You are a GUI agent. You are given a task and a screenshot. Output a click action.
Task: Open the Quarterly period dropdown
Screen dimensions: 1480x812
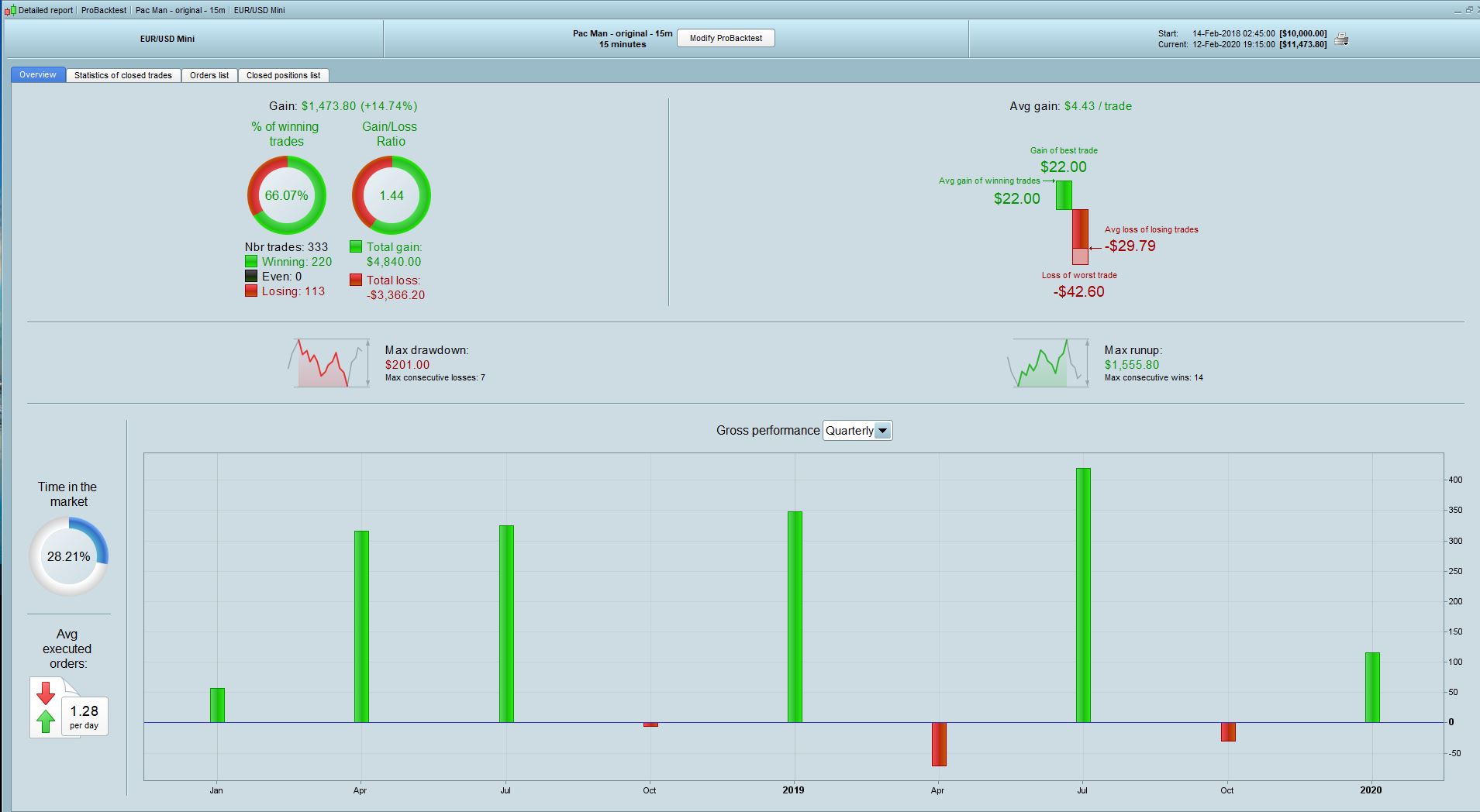tap(857, 431)
